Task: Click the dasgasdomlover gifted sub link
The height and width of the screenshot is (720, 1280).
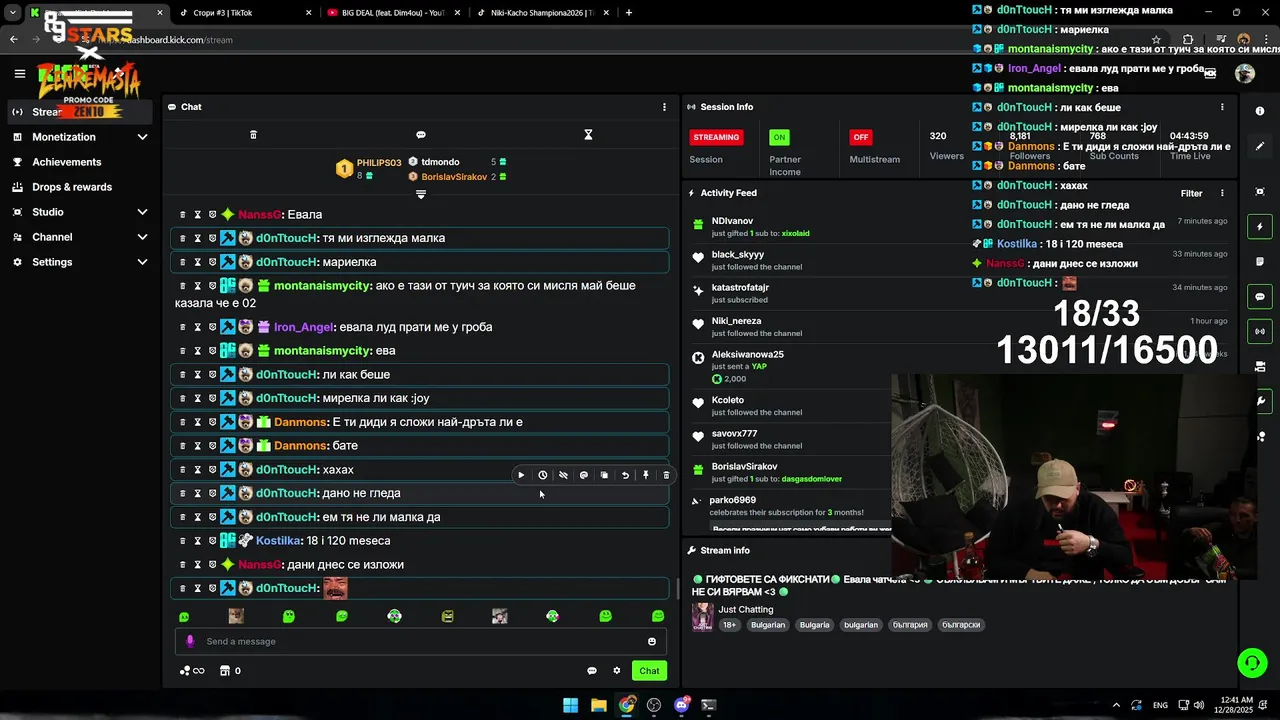Action: (811, 479)
